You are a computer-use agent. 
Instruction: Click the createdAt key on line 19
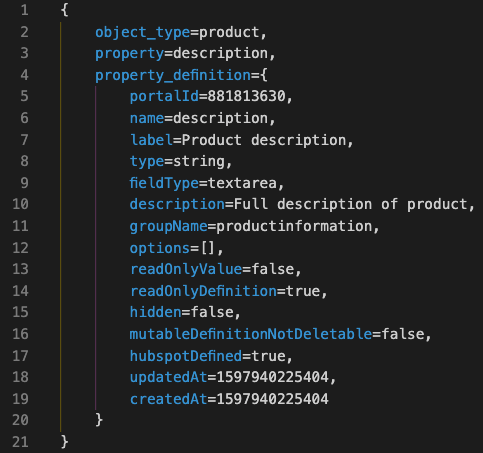[x=168, y=399]
